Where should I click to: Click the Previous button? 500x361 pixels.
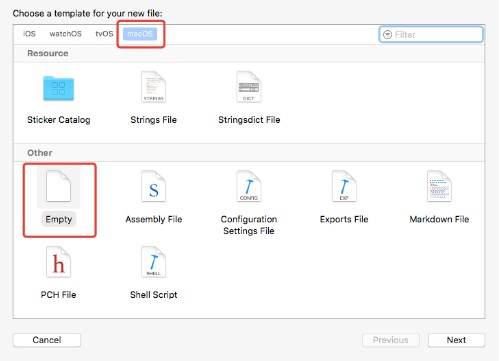390,340
